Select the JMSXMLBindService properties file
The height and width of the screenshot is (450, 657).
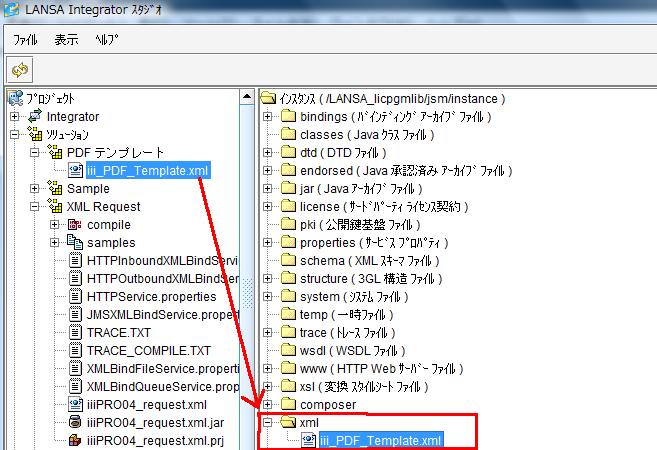(163, 315)
